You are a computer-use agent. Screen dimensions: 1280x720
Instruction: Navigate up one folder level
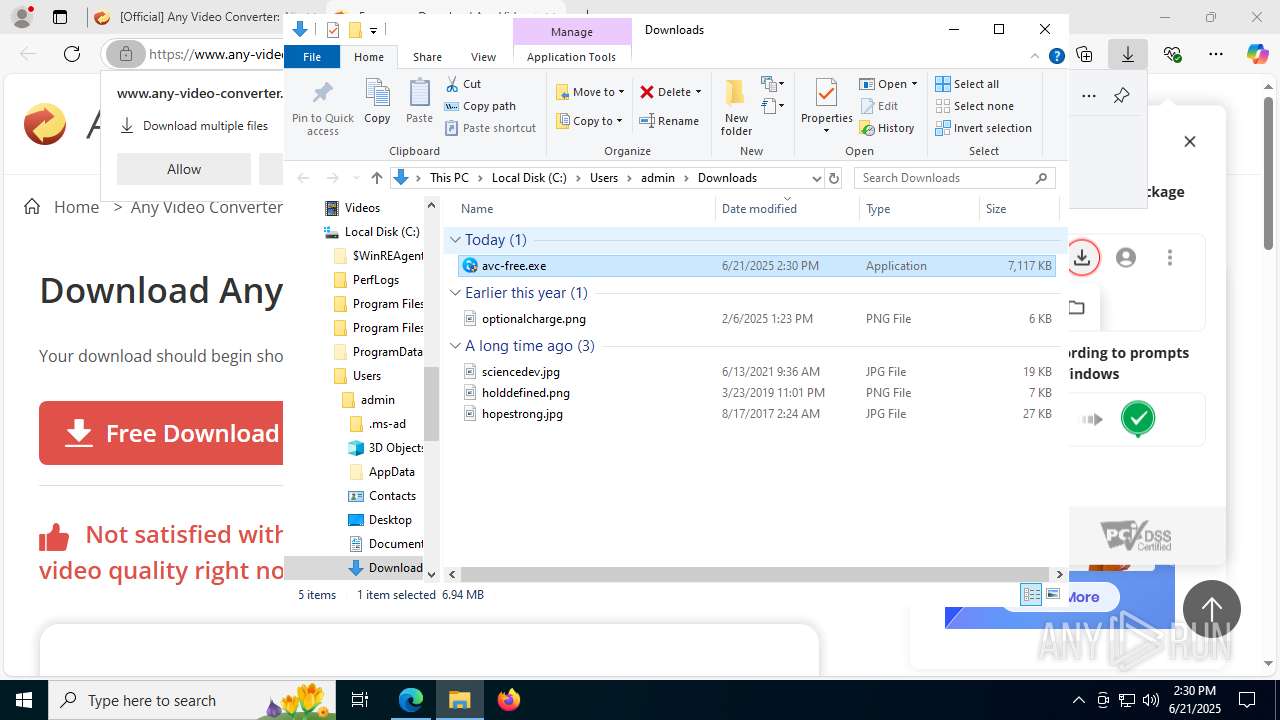click(x=376, y=178)
